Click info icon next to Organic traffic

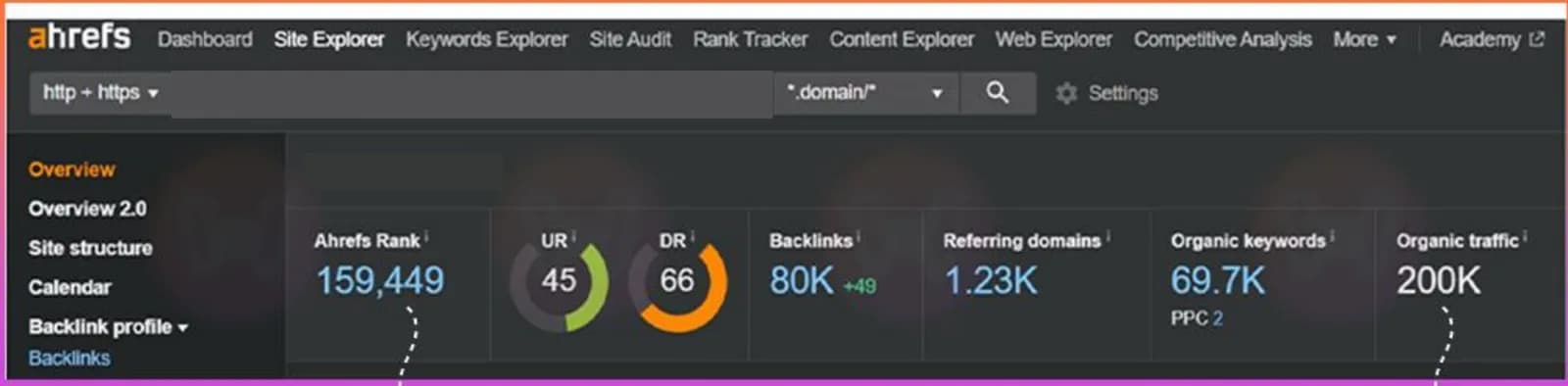point(1525,236)
